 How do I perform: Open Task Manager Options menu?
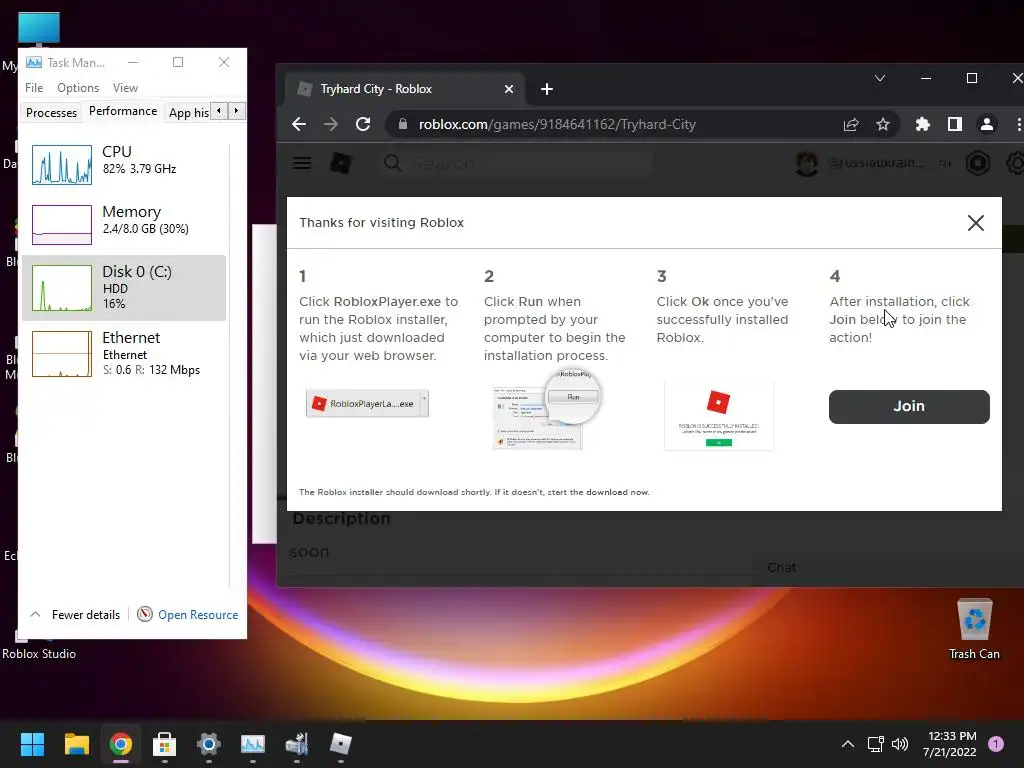point(78,88)
